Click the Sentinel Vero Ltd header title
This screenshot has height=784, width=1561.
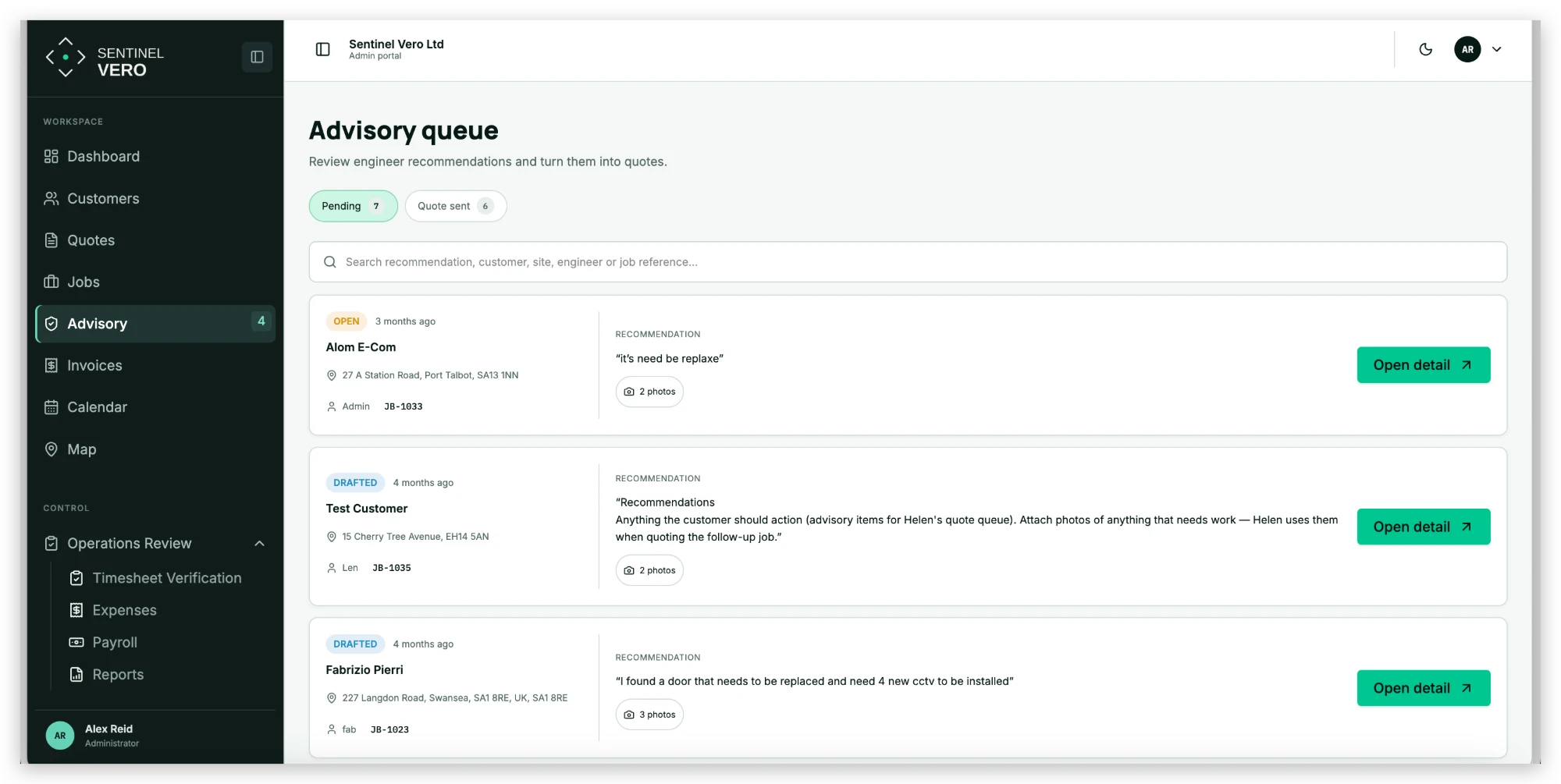pyautogui.click(x=396, y=44)
